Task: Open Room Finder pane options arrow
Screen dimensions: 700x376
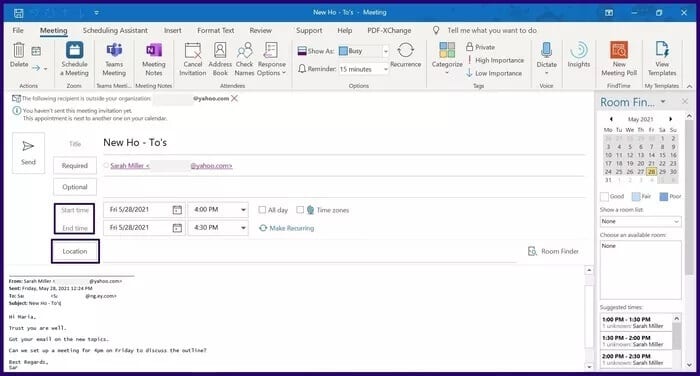Action: point(663,102)
